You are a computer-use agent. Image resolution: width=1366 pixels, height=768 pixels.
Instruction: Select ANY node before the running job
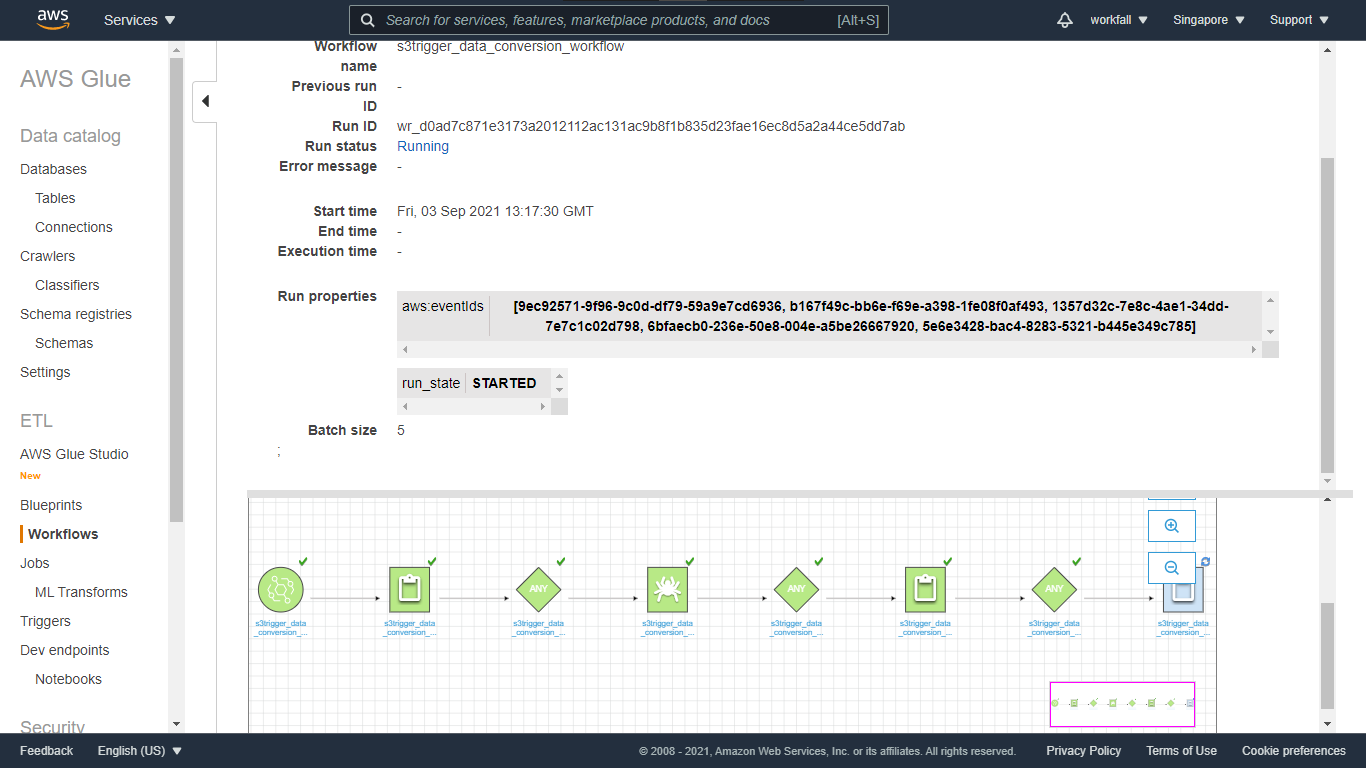1054,589
